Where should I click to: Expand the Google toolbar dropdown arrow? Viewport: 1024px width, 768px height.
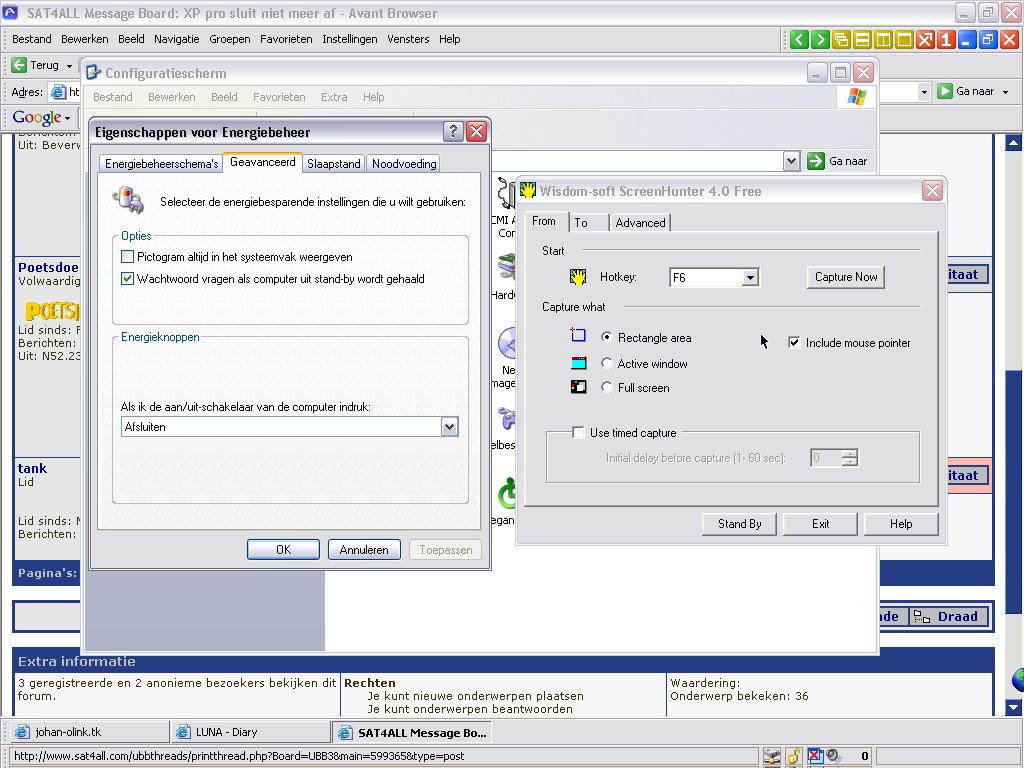(x=67, y=118)
